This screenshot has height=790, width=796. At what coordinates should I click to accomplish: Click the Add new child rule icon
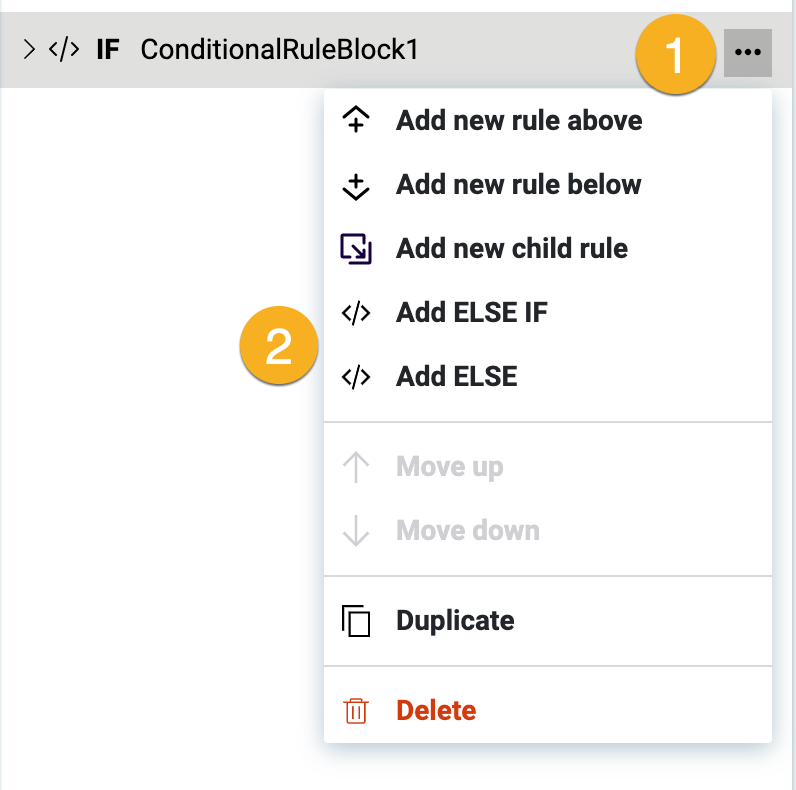point(356,249)
